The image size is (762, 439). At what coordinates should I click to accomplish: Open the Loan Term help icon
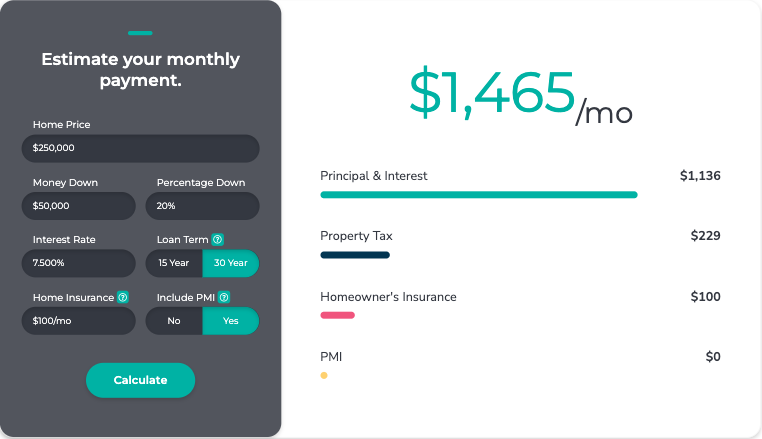tap(217, 240)
